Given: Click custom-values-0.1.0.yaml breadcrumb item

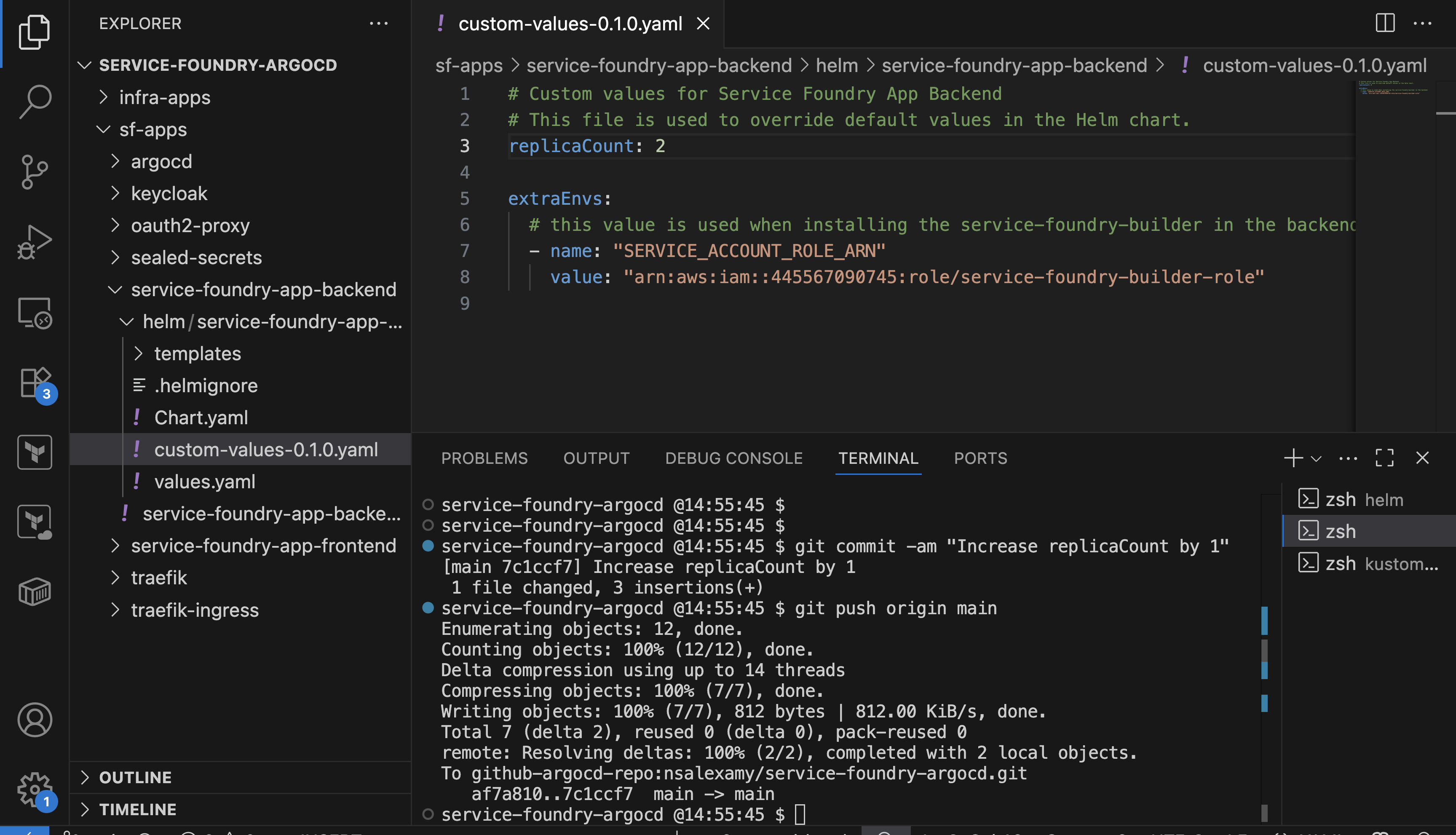Looking at the screenshot, I should pos(1314,65).
